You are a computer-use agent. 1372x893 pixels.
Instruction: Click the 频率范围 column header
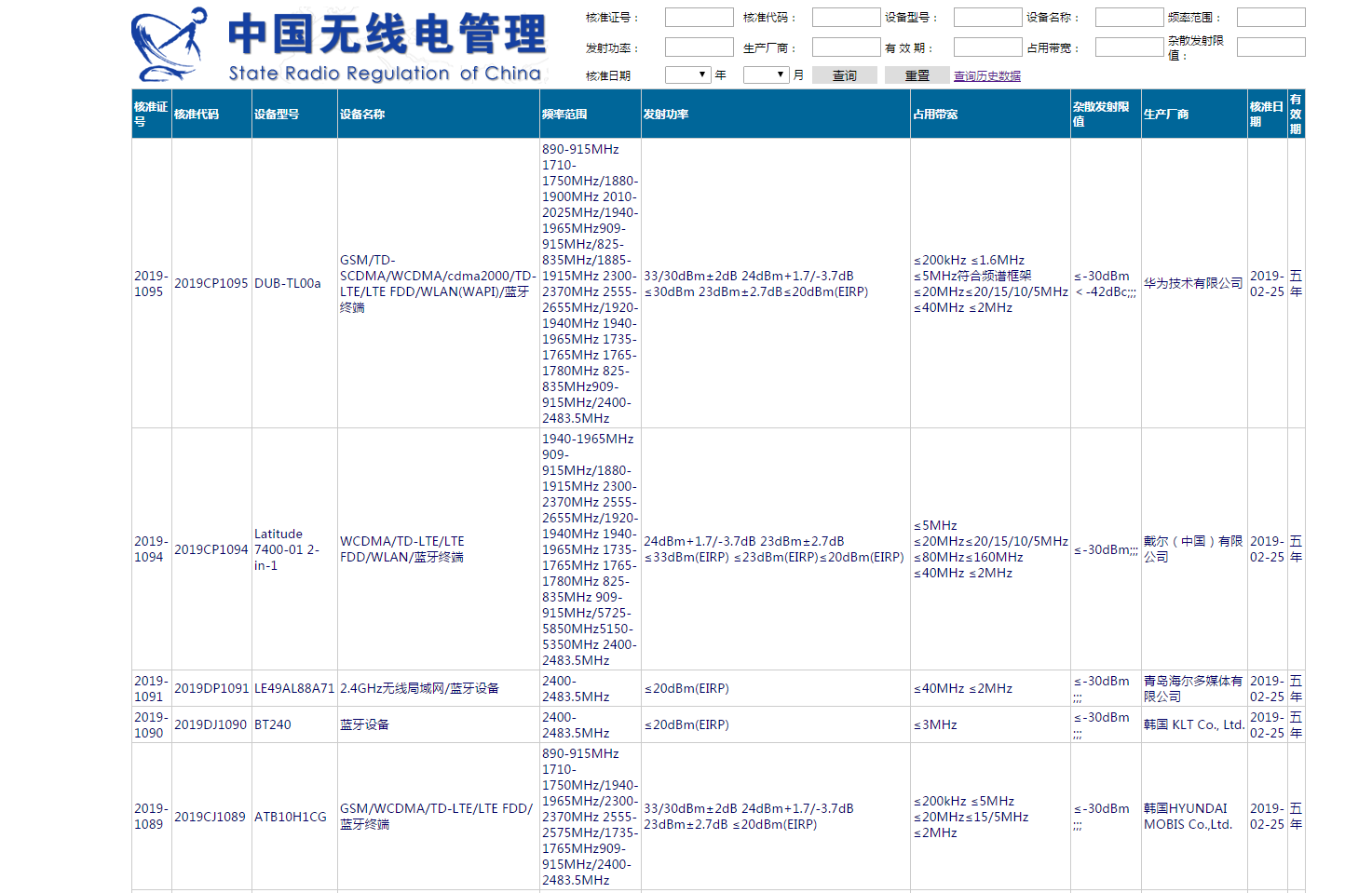click(x=591, y=114)
